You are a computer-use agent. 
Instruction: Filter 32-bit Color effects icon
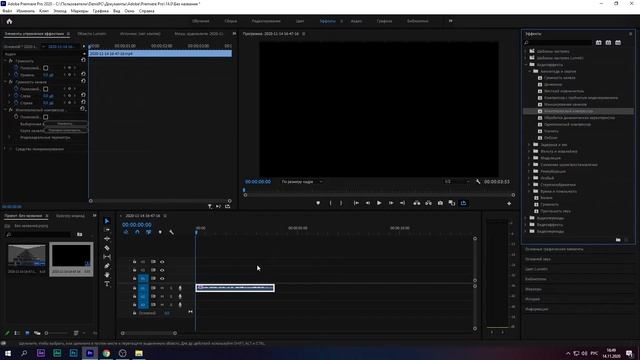click(x=608, y=42)
